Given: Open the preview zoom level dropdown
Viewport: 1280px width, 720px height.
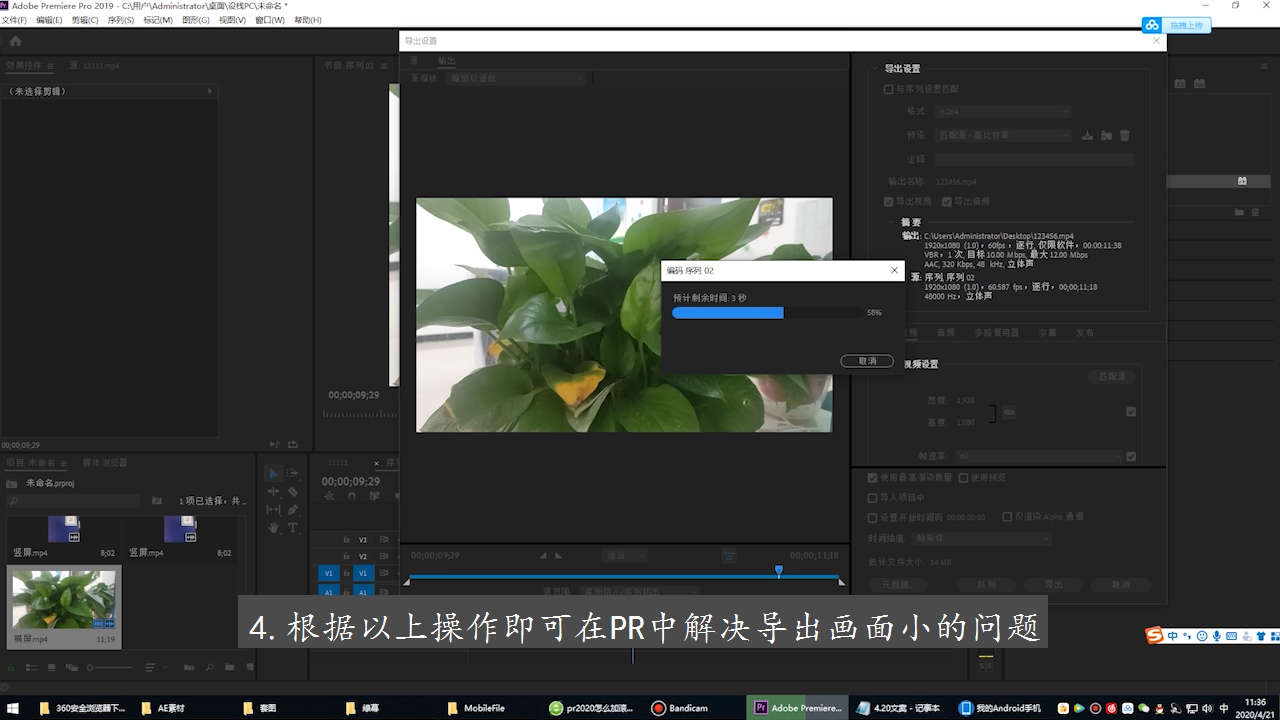Looking at the screenshot, I should (x=627, y=555).
